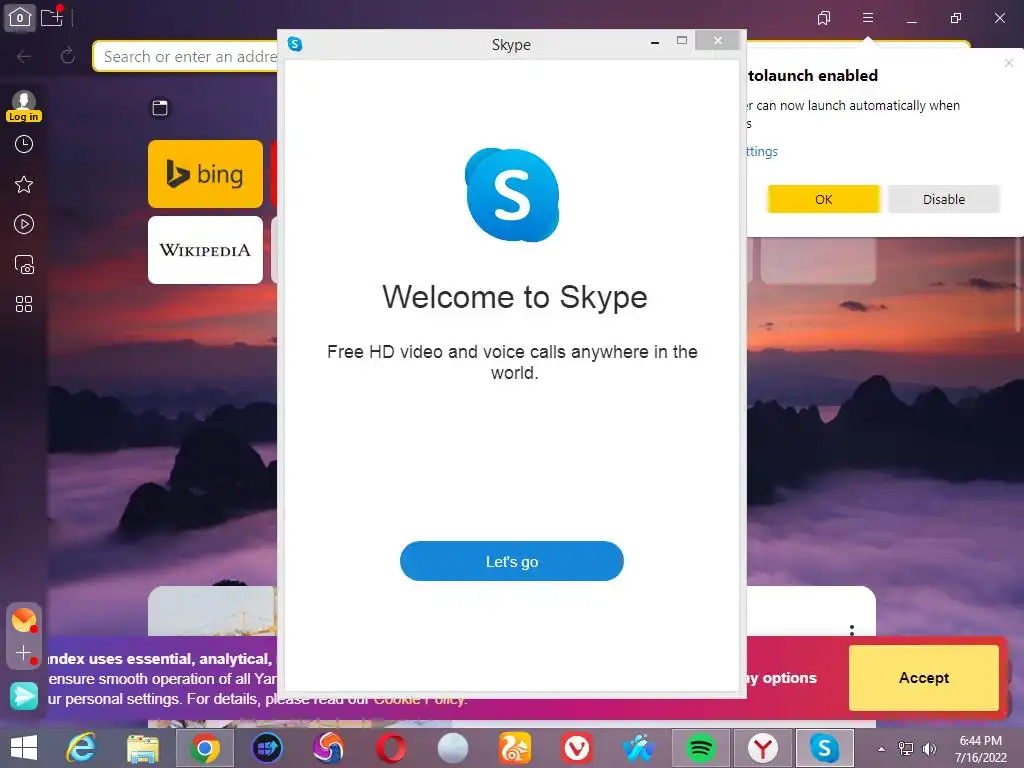The width and height of the screenshot is (1024, 768).
Task: Open the Yandex home tab counter icon
Action: click(x=20, y=17)
